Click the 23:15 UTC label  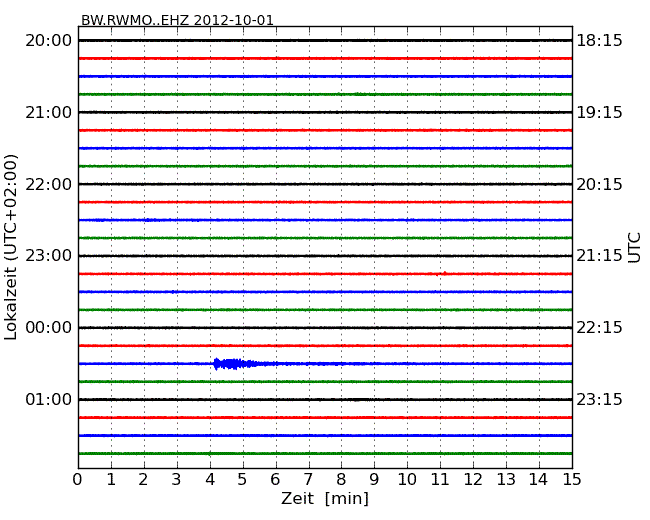pos(599,399)
